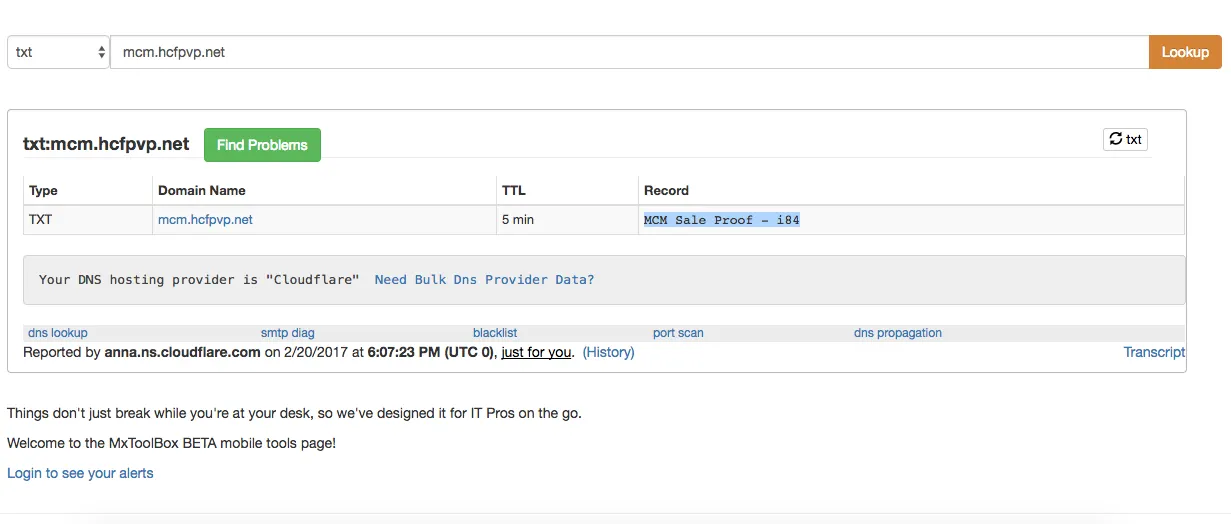This screenshot has height=524, width=1231.
Task: Click the just for you link
Action: point(537,352)
